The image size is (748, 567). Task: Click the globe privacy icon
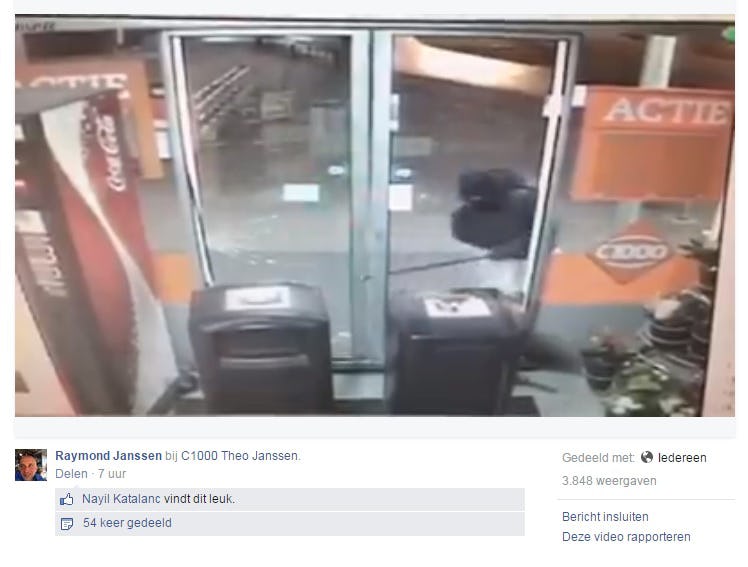coord(646,457)
